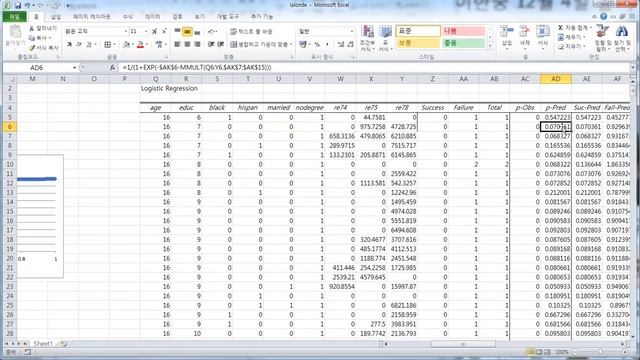The width and height of the screenshot is (640, 360).
Task: Open Format as Table menu
Action: tap(385, 38)
